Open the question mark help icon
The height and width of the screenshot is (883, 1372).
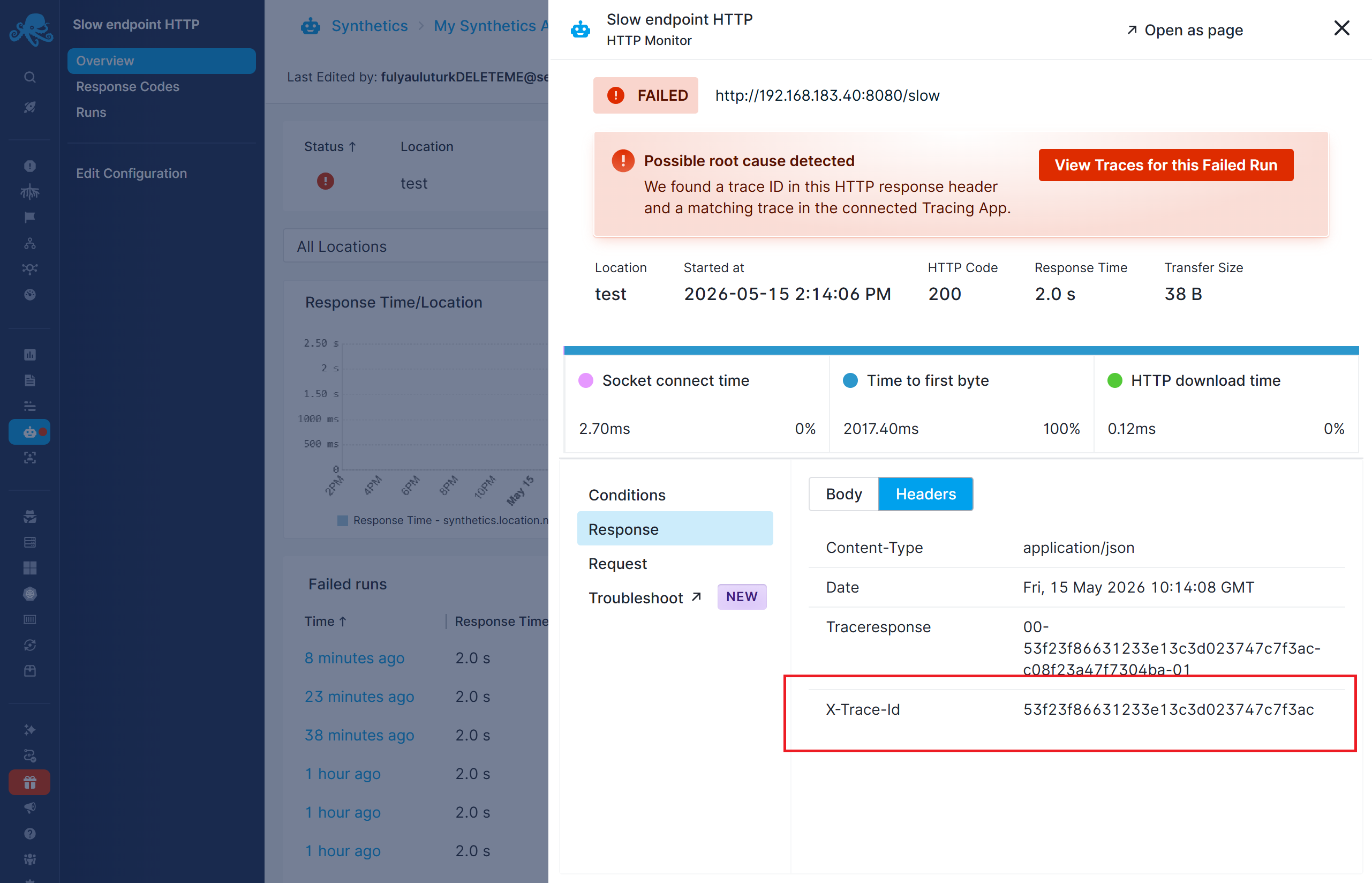[30, 833]
